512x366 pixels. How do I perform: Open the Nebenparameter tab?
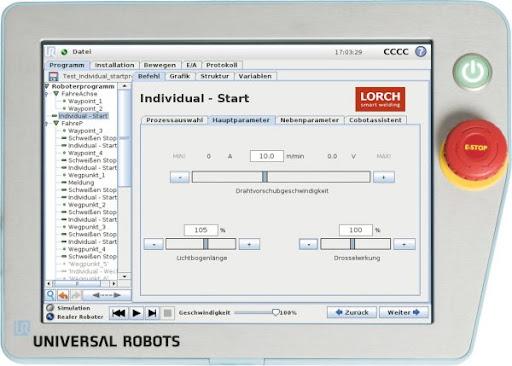coord(309,120)
